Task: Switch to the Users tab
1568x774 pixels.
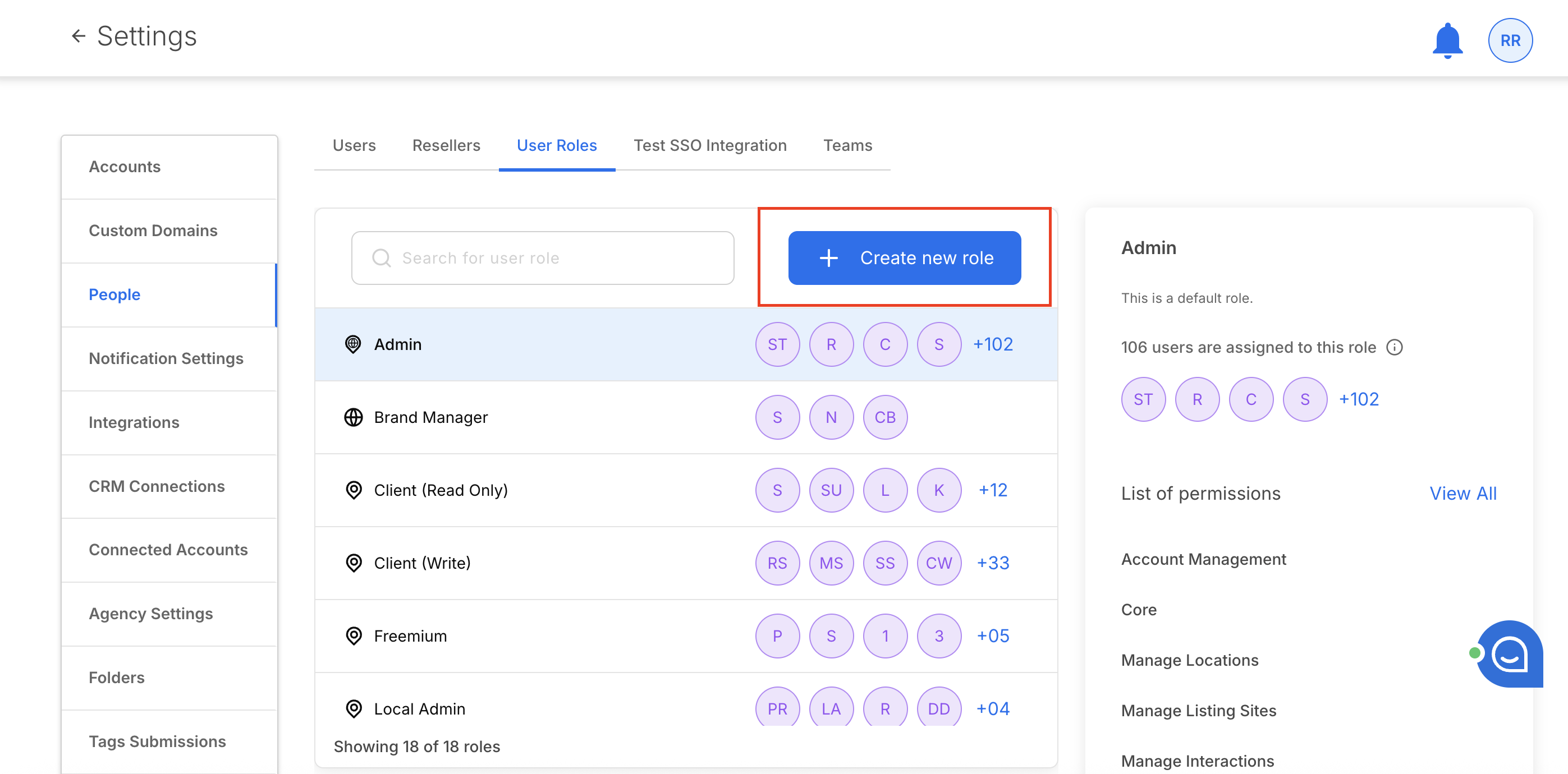Action: 354,145
